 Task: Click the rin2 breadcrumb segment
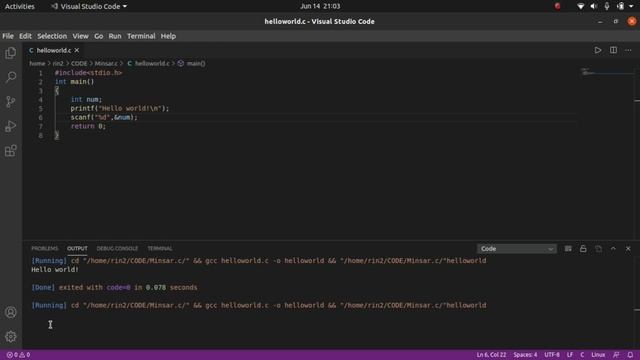pyautogui.click(x=58, y=64)
